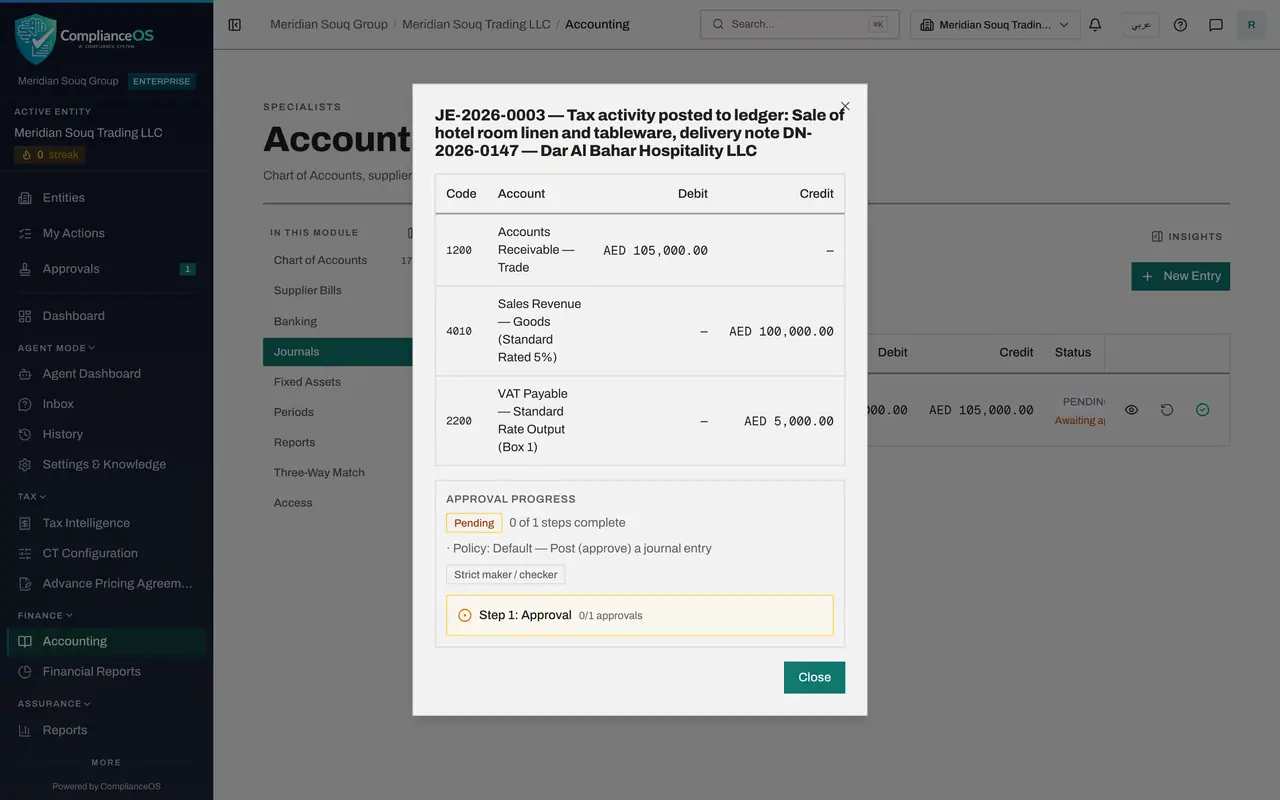Image resolution: width=1280 pixels, height=800 pixels.
Task: View journal entry with eye icon
Action: (1131, 410)
